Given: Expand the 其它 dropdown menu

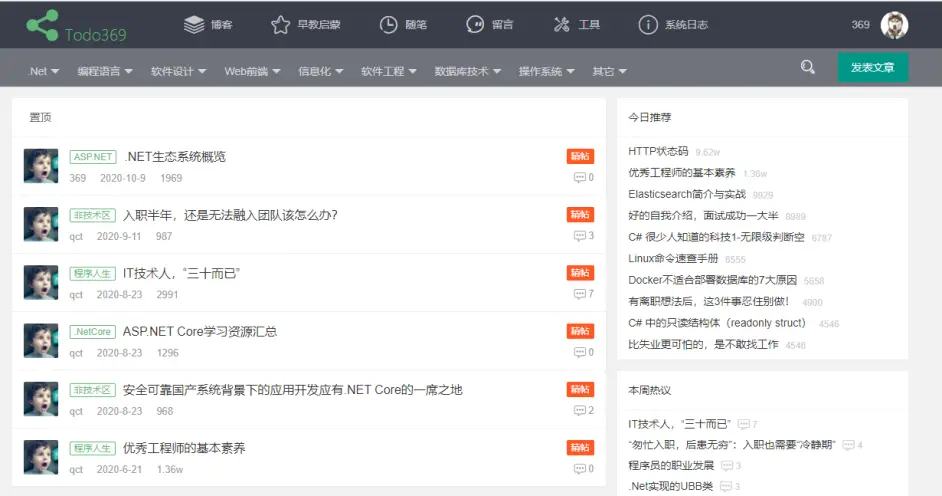Looking at the screenshot, I should click(609, 71).
